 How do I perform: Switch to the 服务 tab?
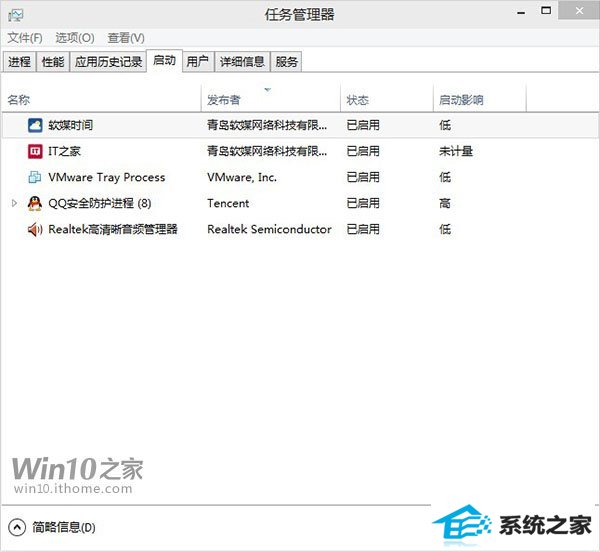[287, 62]
